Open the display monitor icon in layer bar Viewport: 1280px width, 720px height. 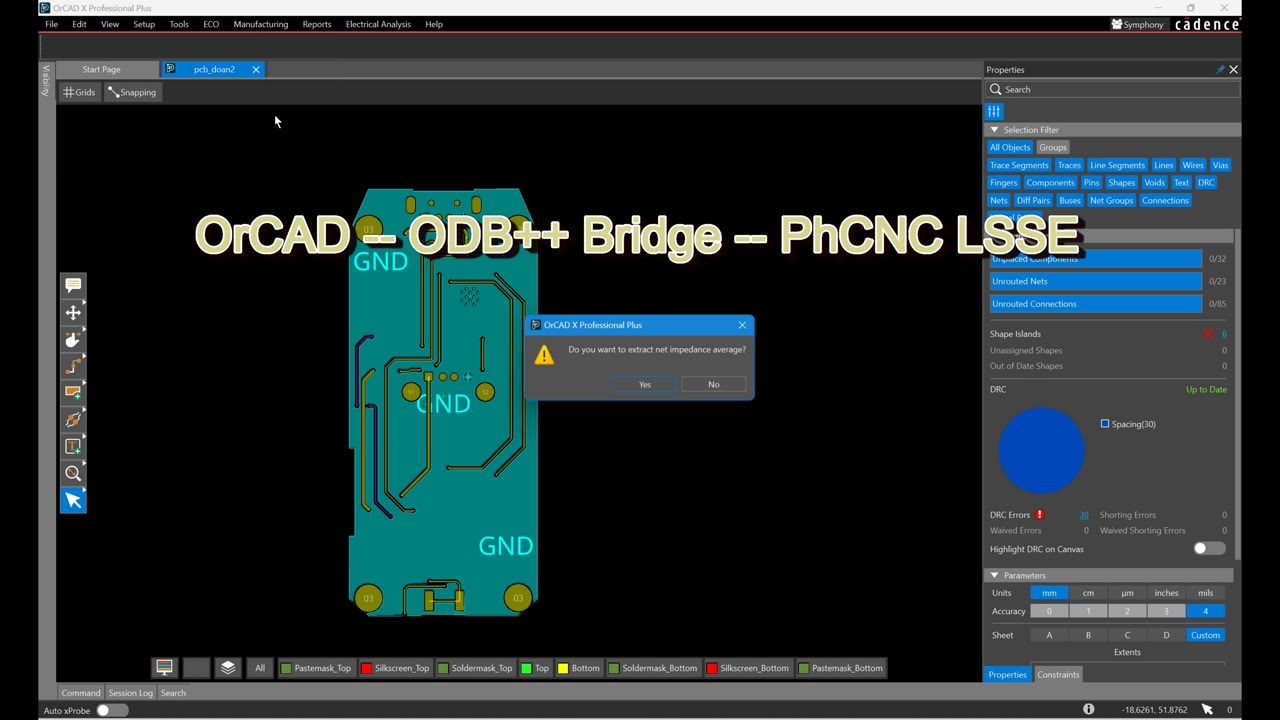click(x=164, y=668)
